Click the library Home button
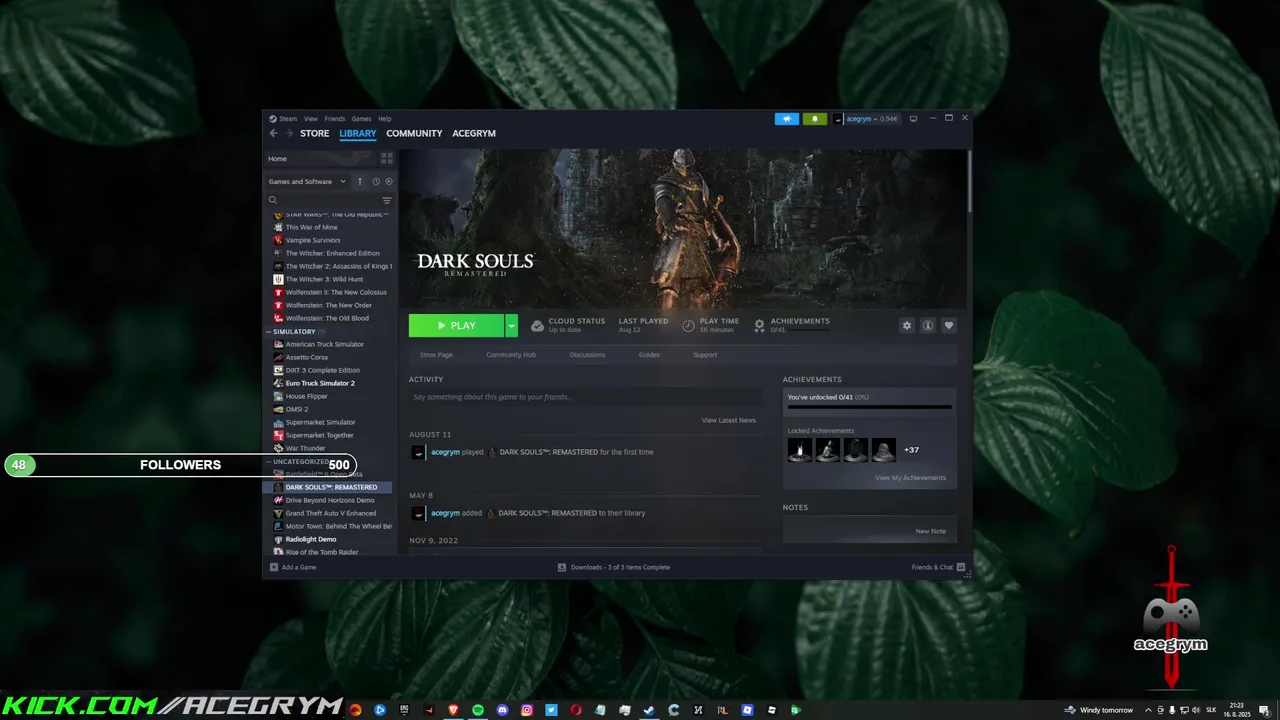Image resolution: width=1280 pixels, height=720 pixels. tap(320, 158)
